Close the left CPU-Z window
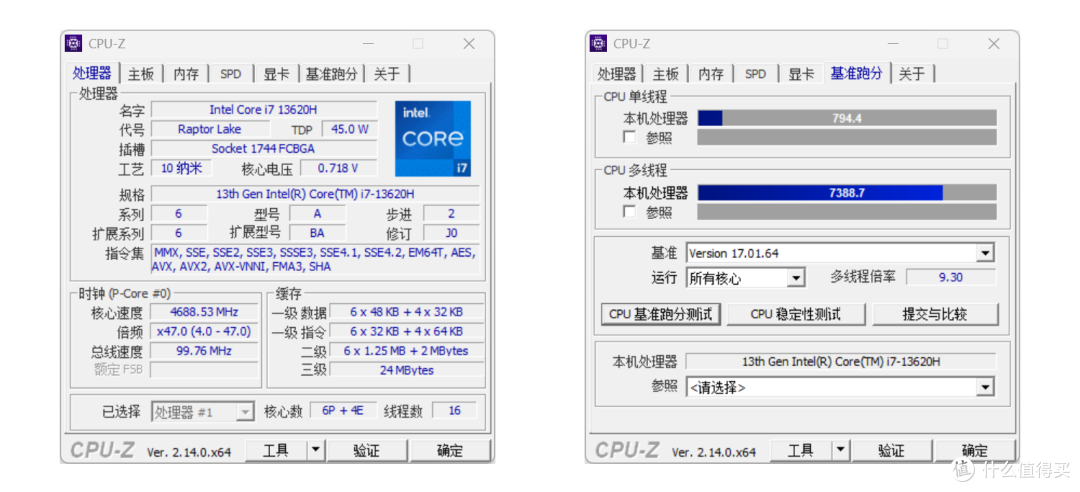 click(469, 43)
